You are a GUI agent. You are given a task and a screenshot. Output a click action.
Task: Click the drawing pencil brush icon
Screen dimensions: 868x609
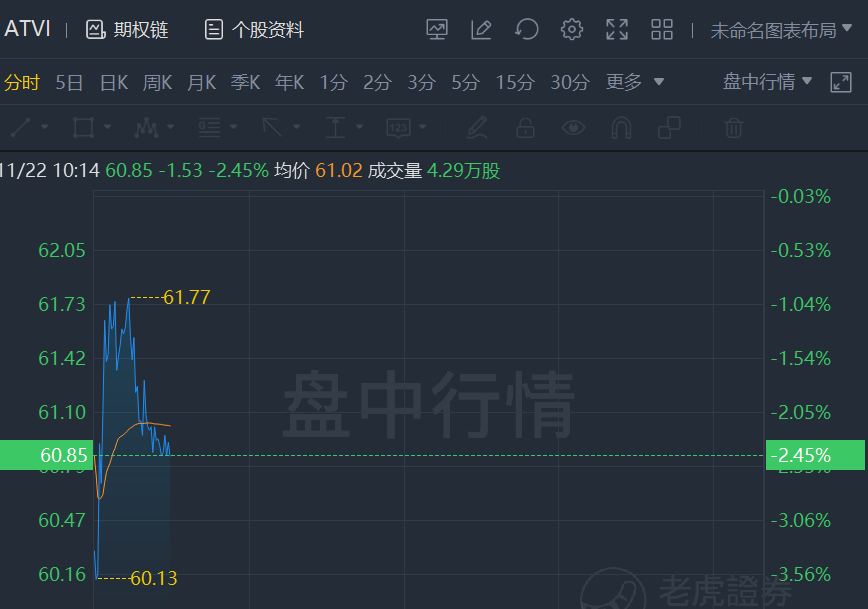coord(477,127)
